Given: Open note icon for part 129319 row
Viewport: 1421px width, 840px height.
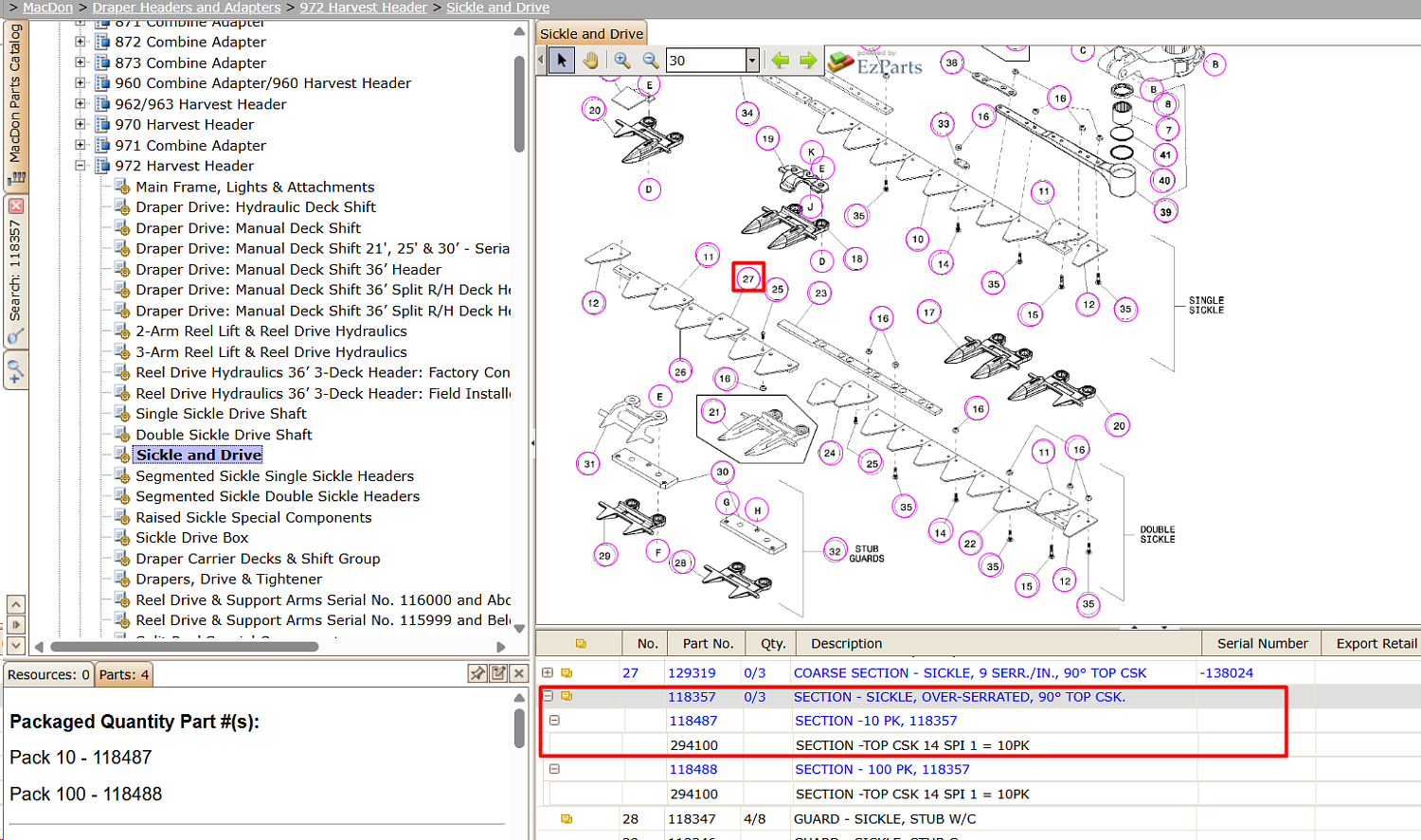Looking at the screenshot, I should pos(567,673).
